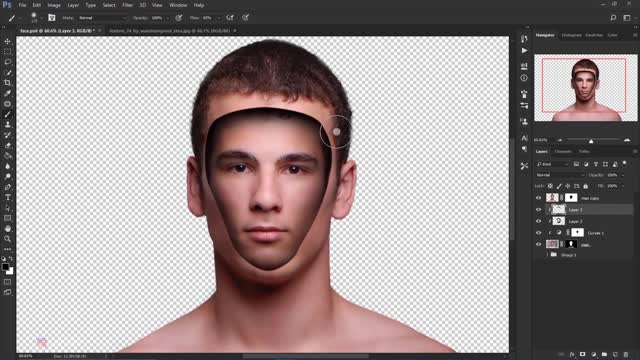The height and width of the screenshot is (360, 640).
Task: Toggle pressure for brush size
Action: point(245,18)
